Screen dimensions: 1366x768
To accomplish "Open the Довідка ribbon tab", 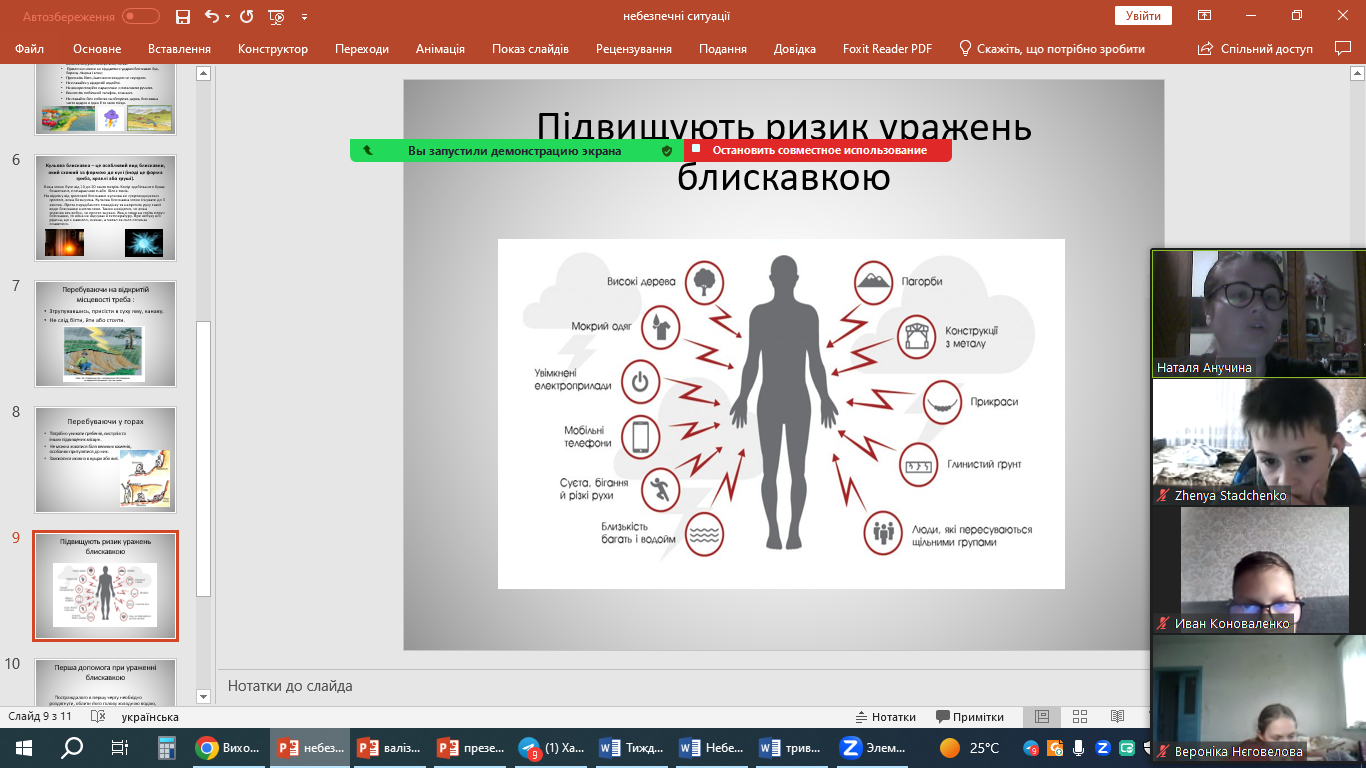I will (795, 48).
